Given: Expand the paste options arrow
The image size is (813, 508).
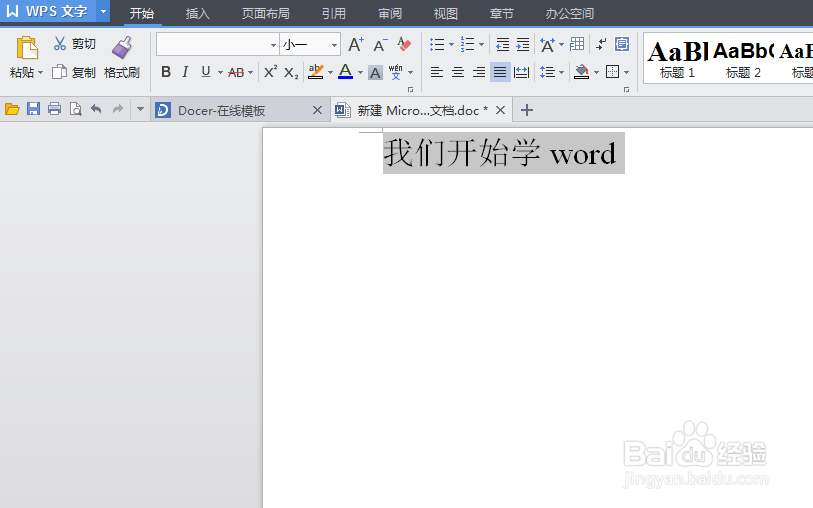Looking at the screenshot, I should (40, 73).
